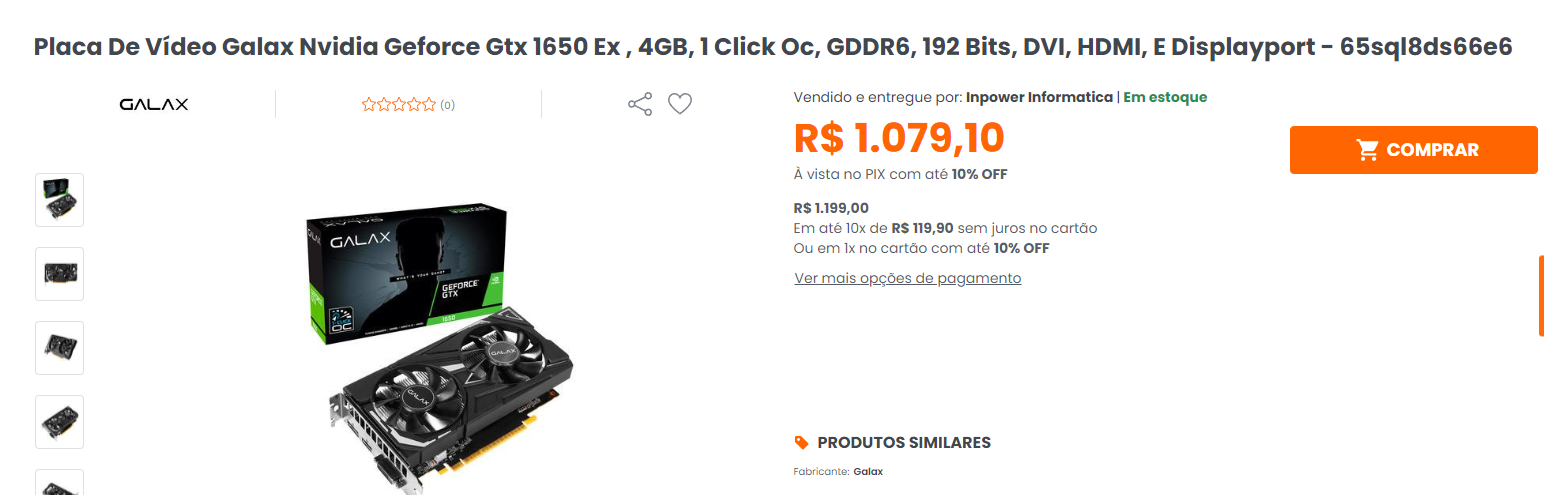
Task: Click the product title heading
Action: (x=773, y=47)
